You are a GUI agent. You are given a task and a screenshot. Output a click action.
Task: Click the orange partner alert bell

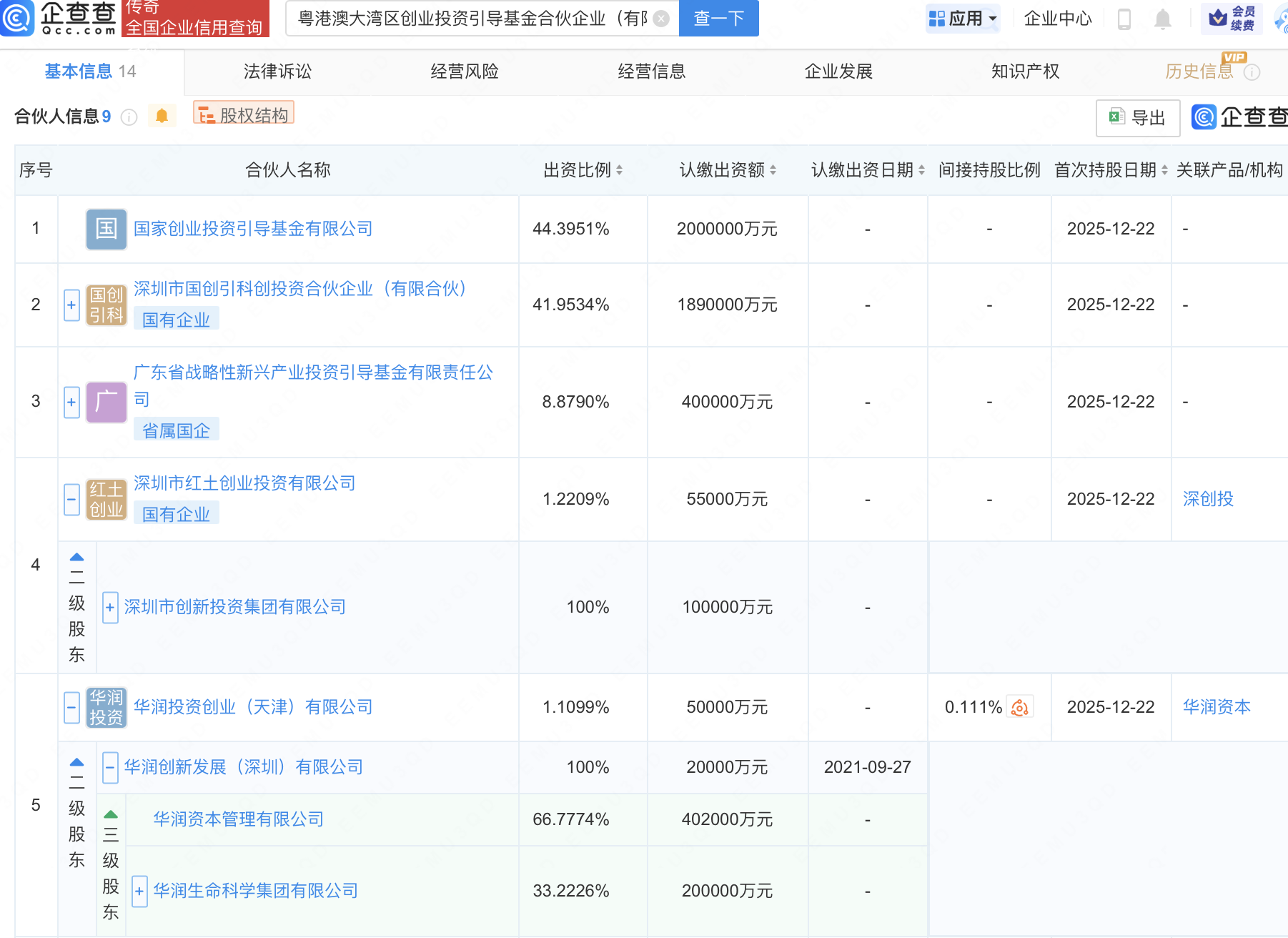tap(162, 116)
